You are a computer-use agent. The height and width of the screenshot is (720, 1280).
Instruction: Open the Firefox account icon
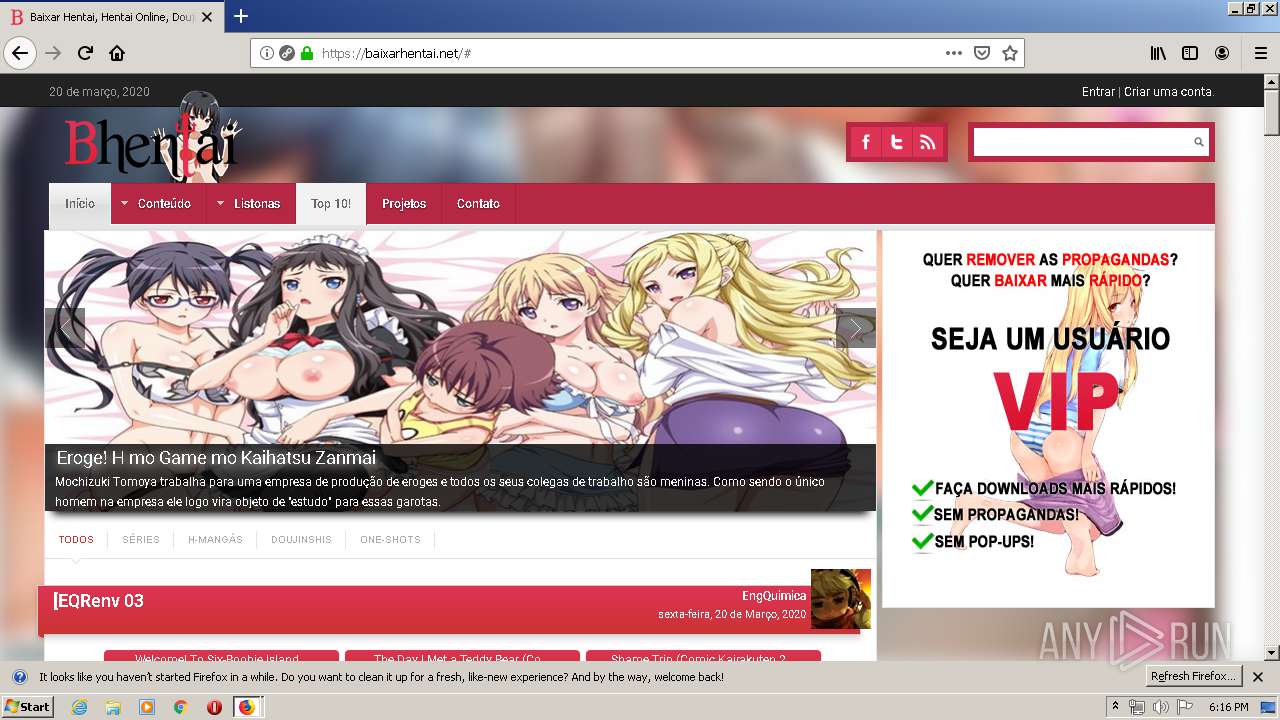tap(1222, 53)
